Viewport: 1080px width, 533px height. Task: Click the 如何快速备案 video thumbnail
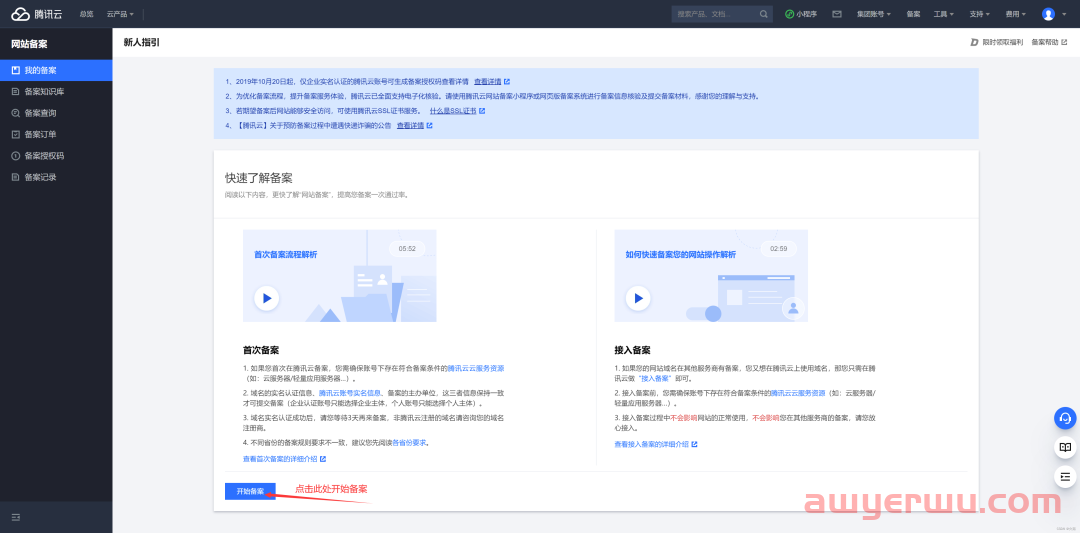pos(711,275)
